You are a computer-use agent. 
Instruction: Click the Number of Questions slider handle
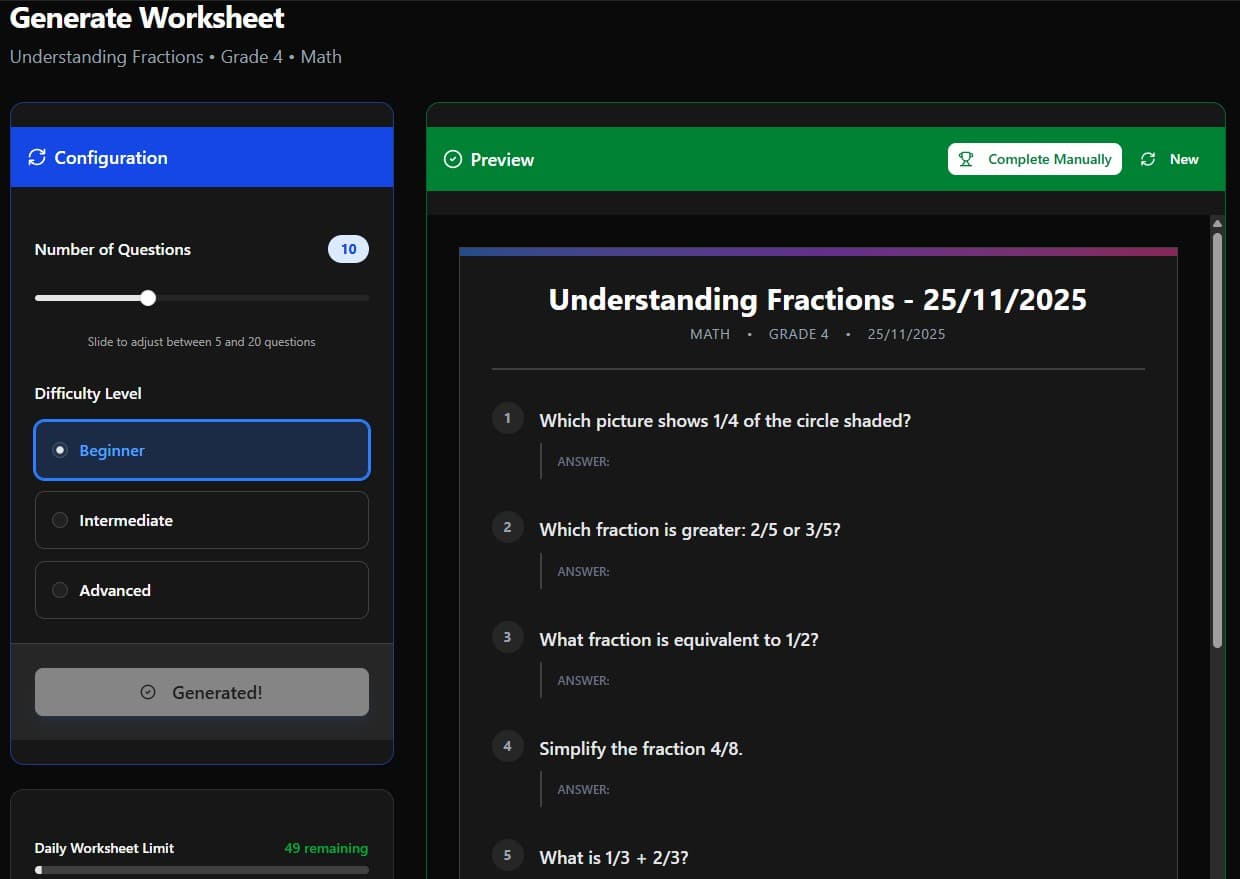(148, 297)
